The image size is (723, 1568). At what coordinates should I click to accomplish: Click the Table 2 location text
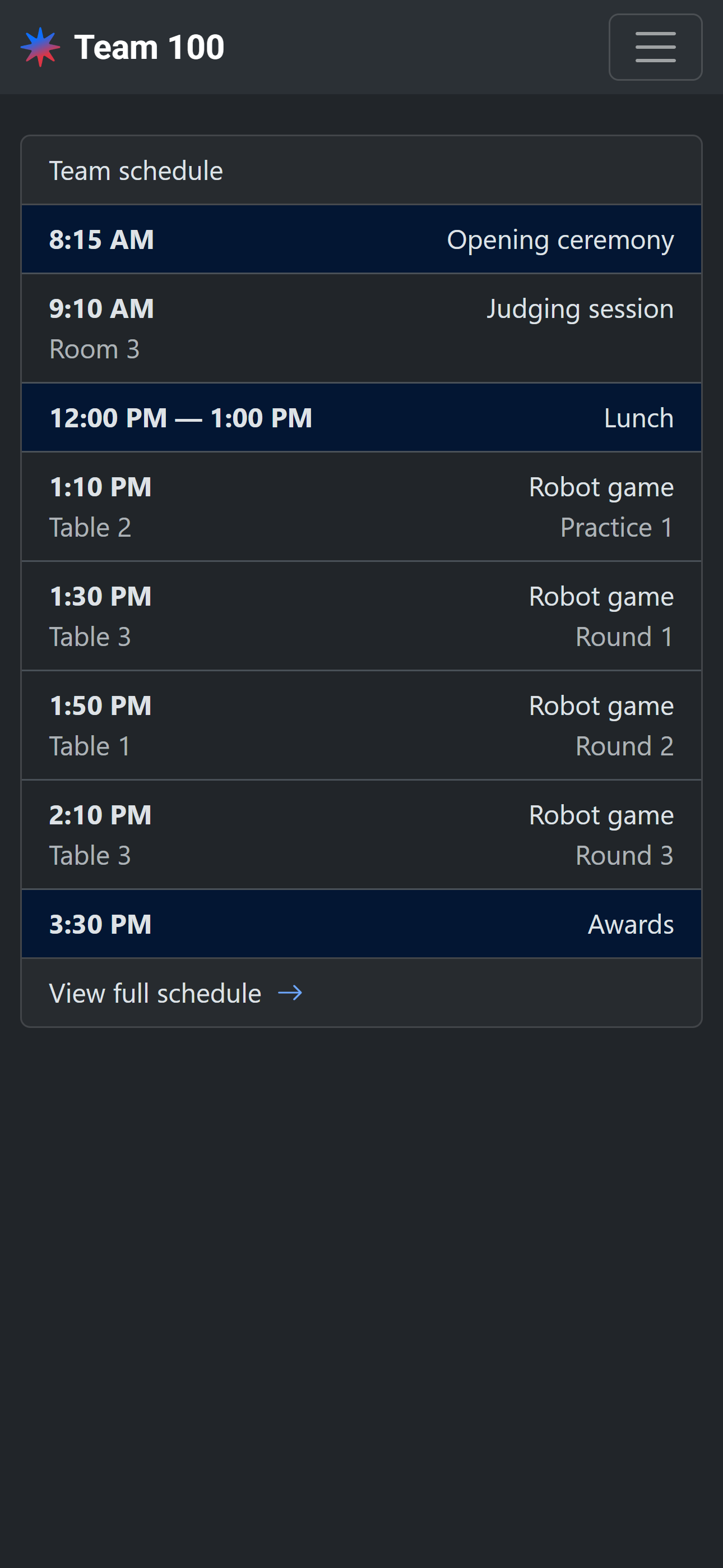(x=90, y=528)
